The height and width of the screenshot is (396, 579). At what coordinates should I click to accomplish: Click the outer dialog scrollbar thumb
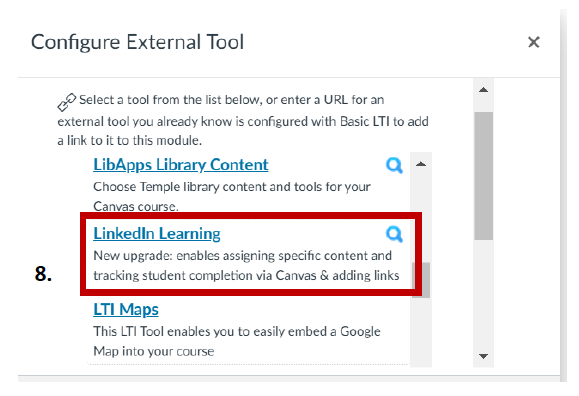[x=483, y=176]
